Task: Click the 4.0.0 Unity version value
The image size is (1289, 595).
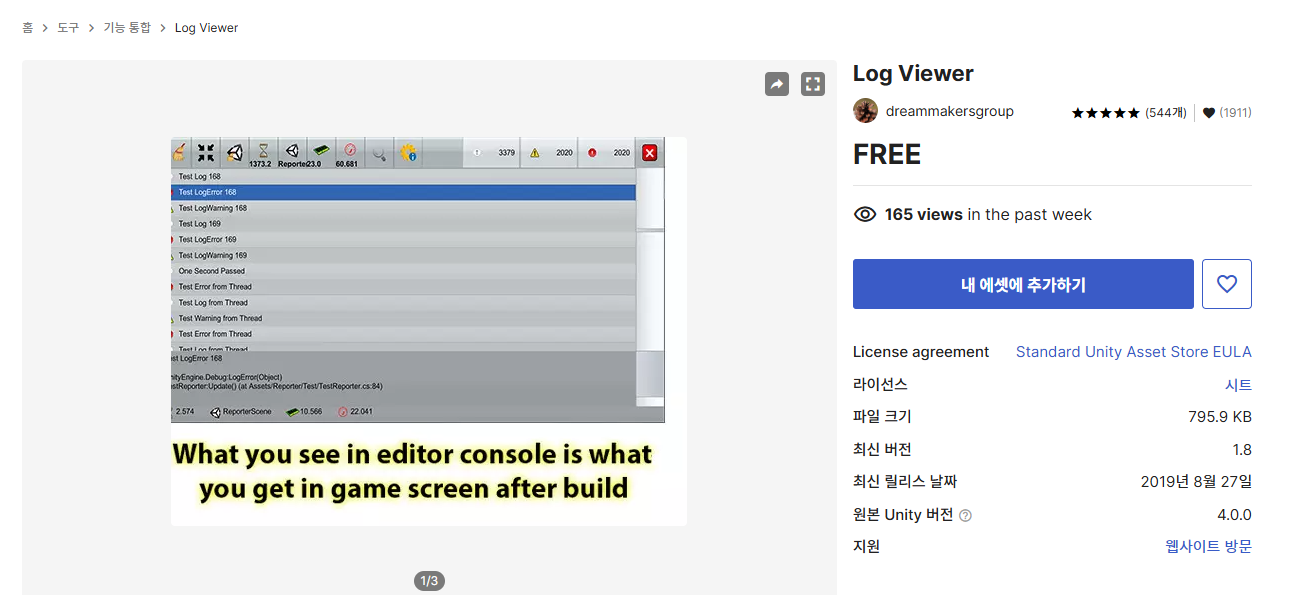Action: coord(1232,515)
